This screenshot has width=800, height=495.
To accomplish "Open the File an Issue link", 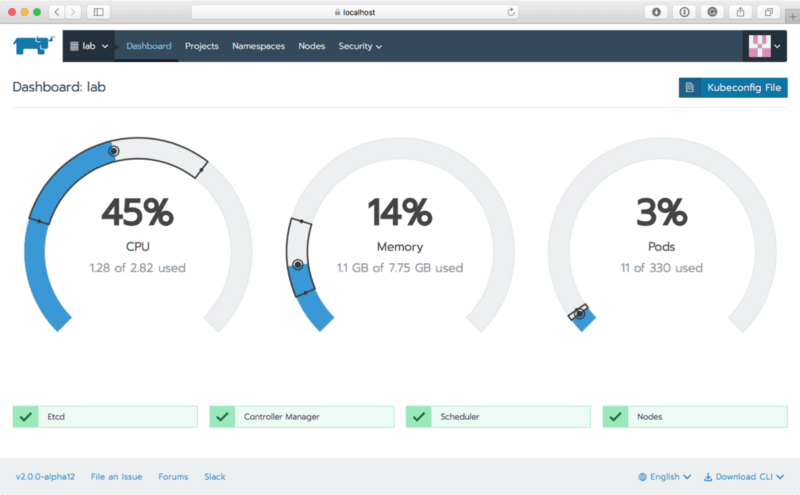I will coord(118,477).
